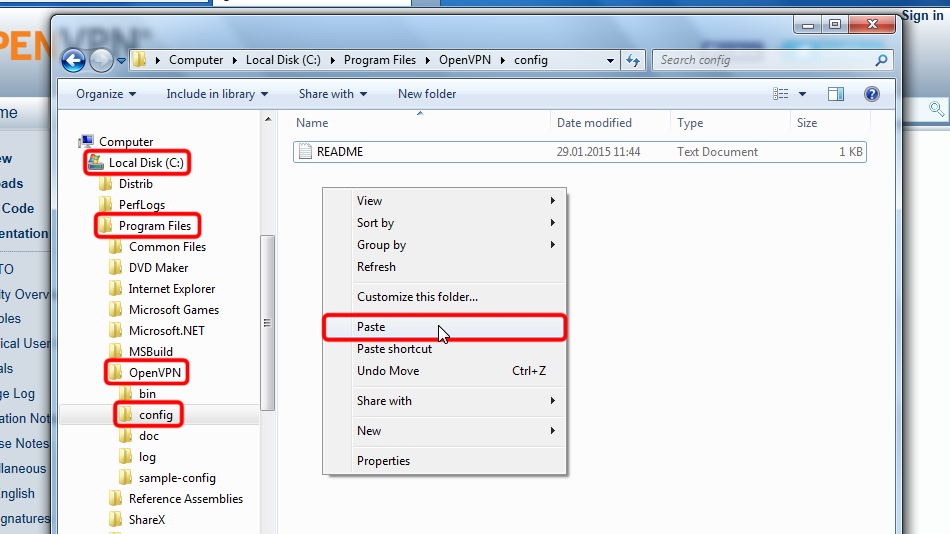The height and width of the screenshot is (534, 950).
Task: Click the New folder toolbar button
Action: click(427, 94)
